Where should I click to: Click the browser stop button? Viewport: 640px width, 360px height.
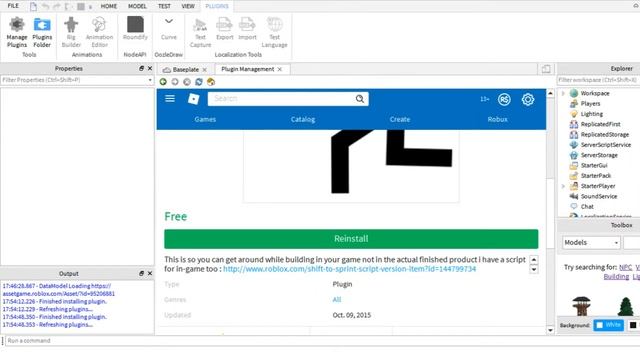[187, 82]
